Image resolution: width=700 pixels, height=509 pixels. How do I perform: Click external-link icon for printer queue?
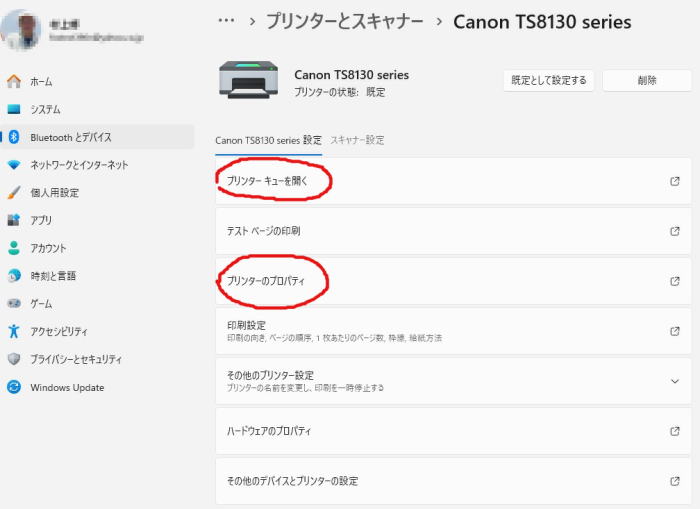pos(675,181)
